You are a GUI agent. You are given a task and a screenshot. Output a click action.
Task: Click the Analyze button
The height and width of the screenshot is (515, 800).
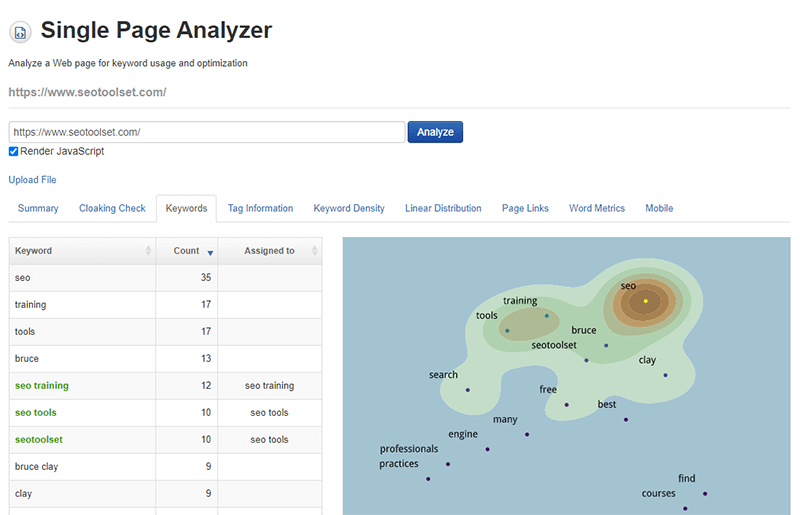[435, 132]
